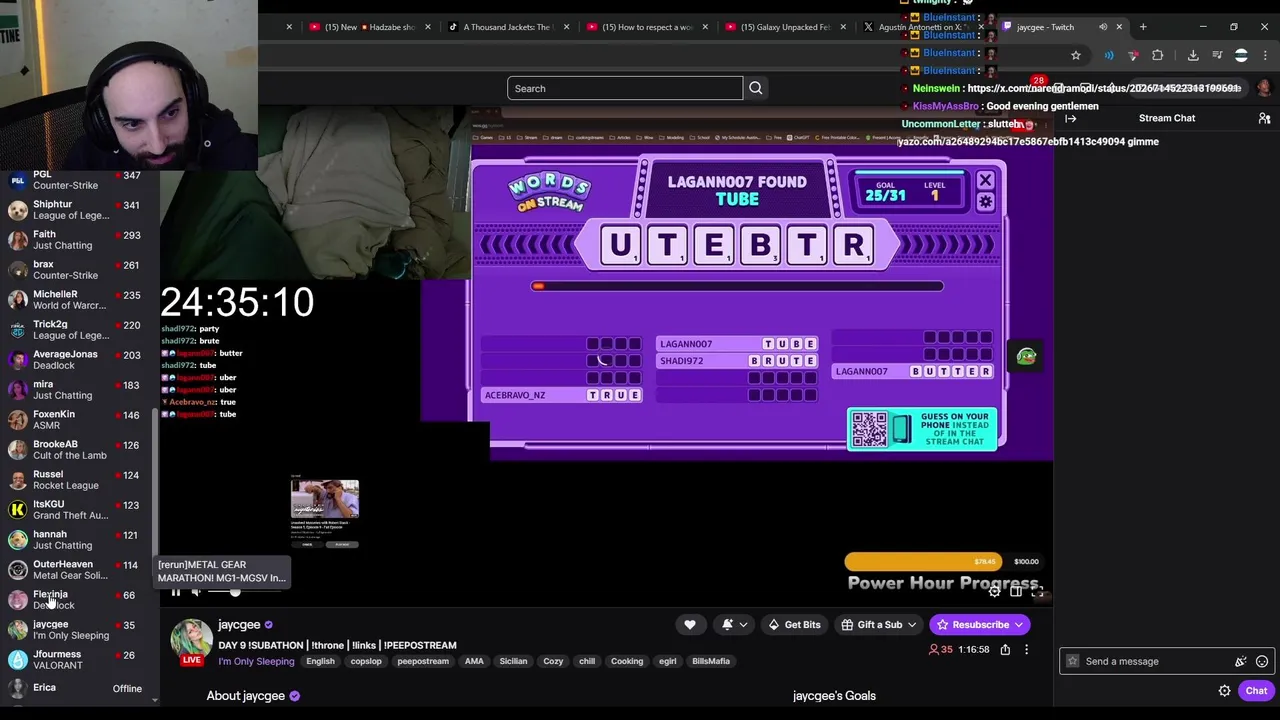1280x720 pixels.
Task: Switch to the Hadzabe YouTube tab
Action: [370, 27]
